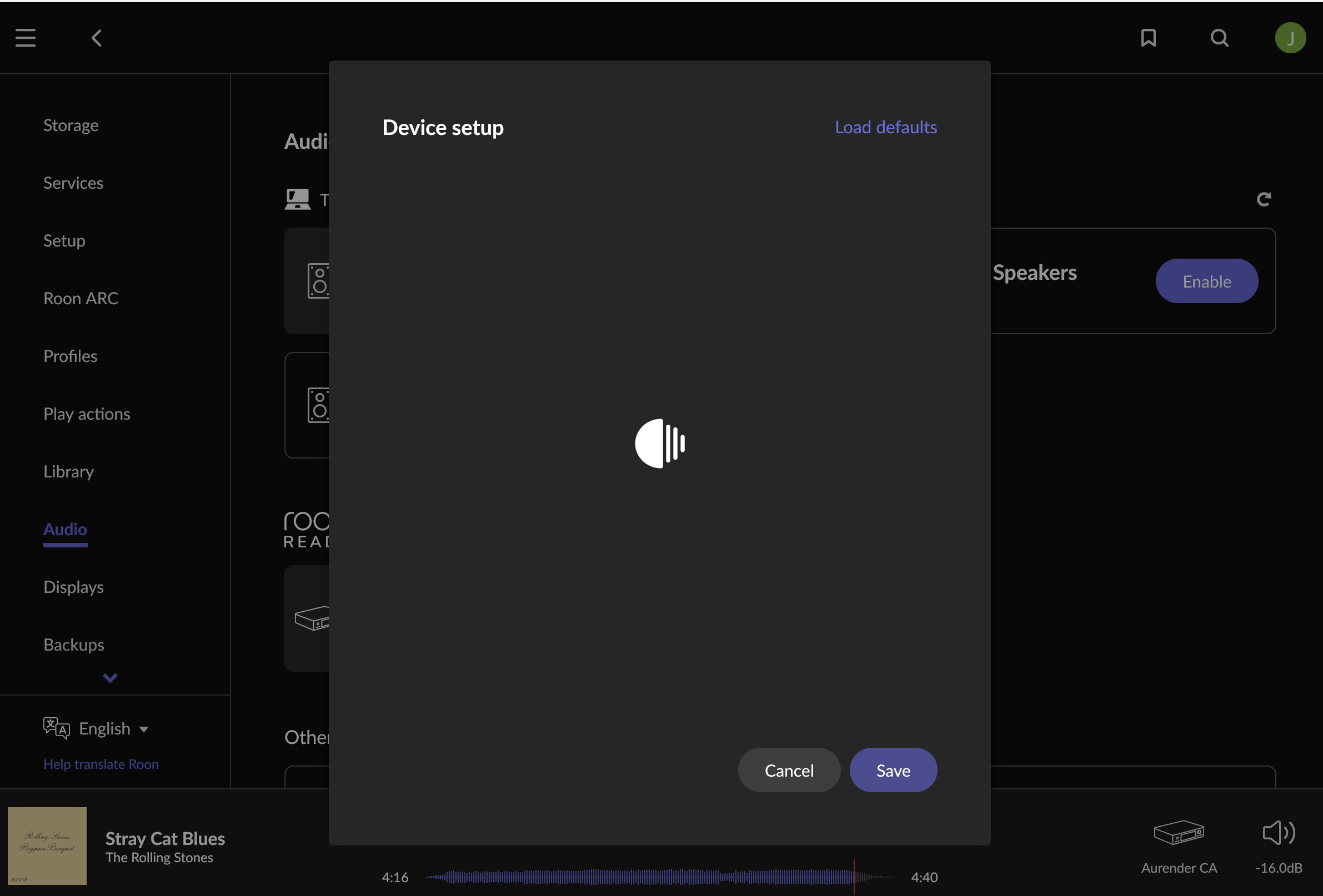Open Profiles settings tab
This screenshot has width=1323, height=896.
tap(71, 356)
